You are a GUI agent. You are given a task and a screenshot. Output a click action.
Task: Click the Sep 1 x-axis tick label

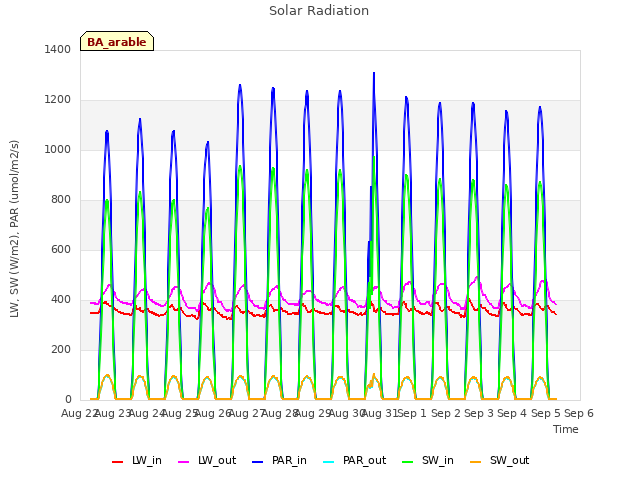(412, 413)
